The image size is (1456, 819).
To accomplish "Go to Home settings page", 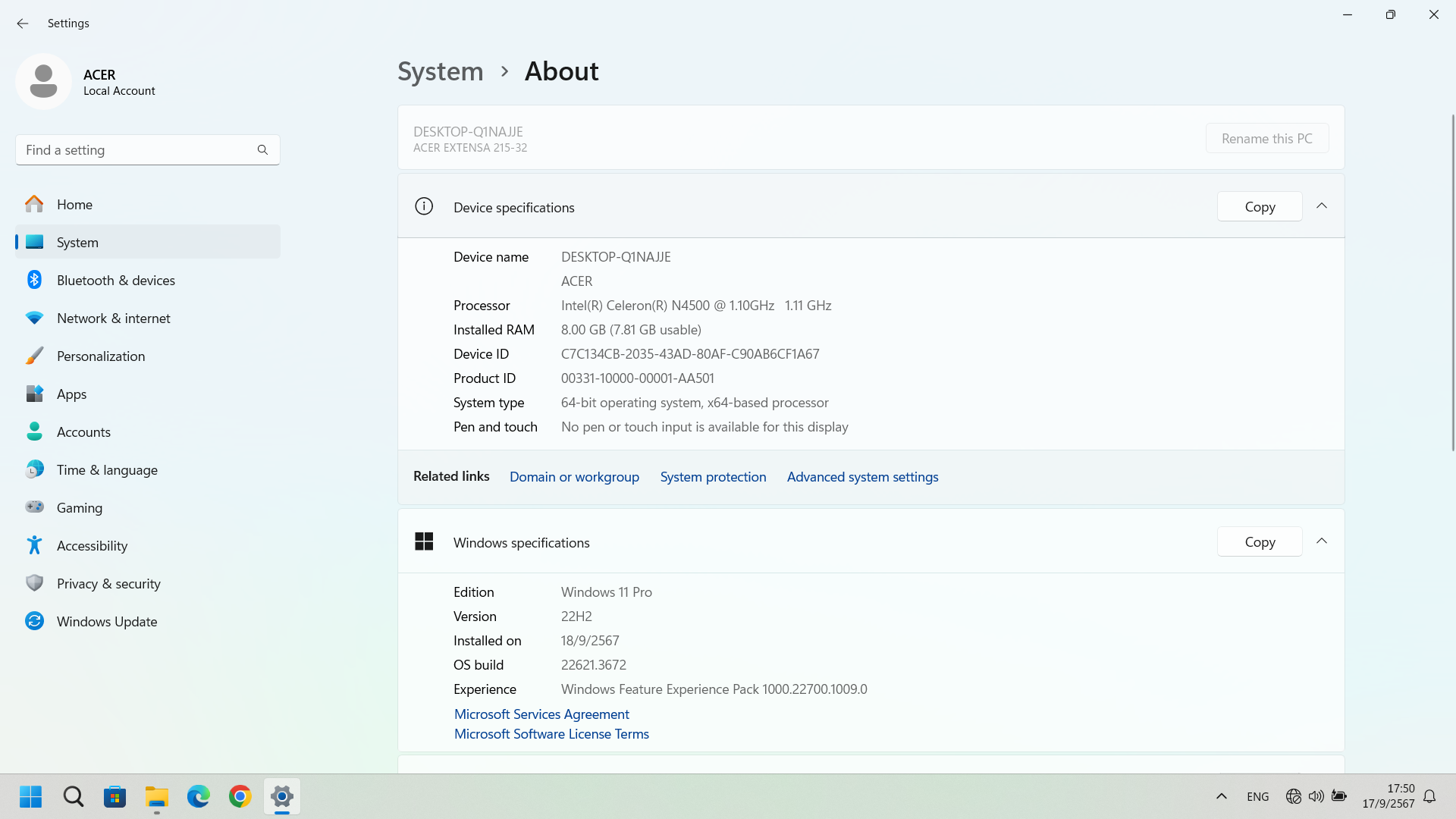I will click(148, 204).
